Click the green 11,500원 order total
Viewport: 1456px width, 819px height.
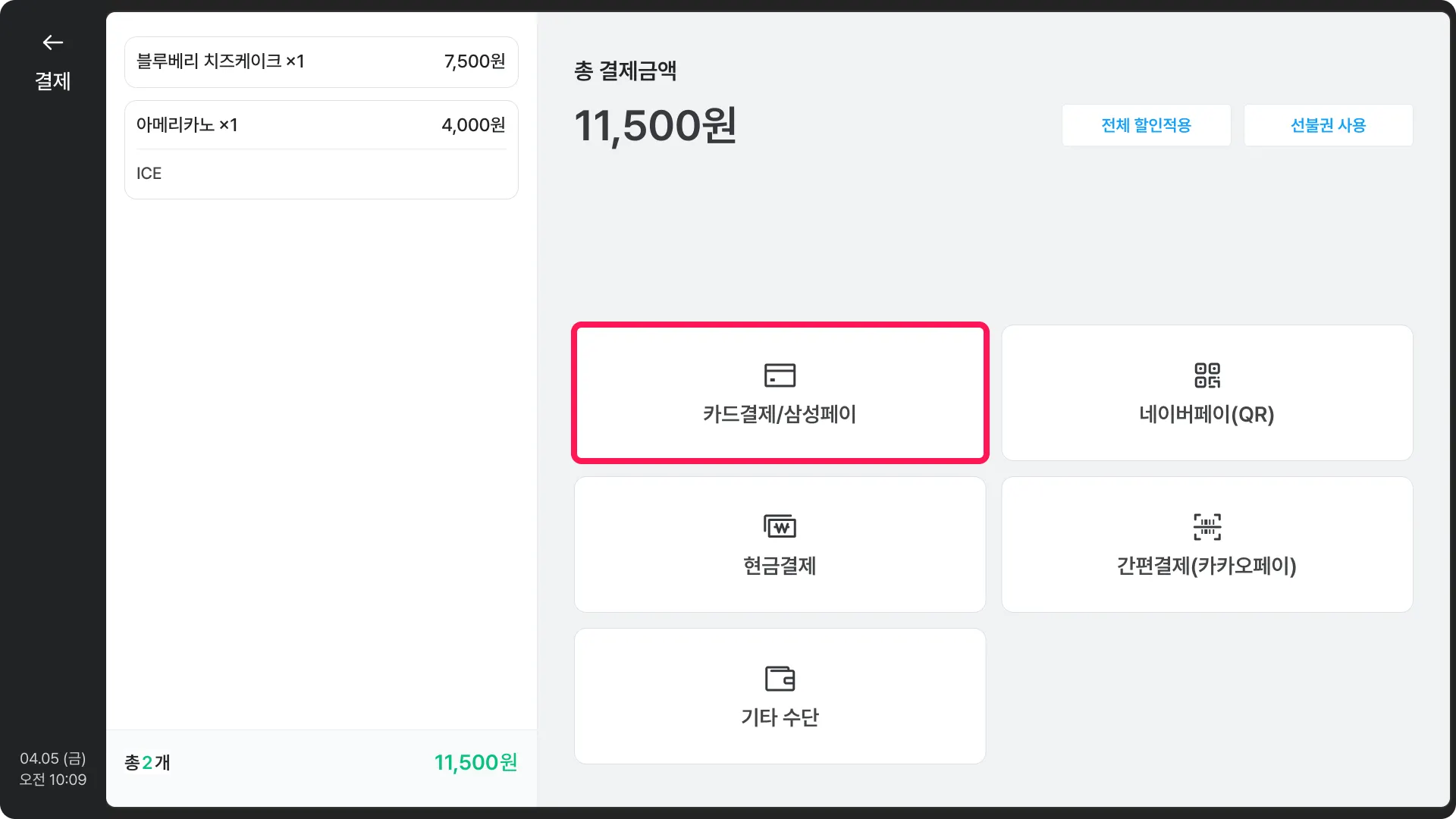click(x=475, y=762)
